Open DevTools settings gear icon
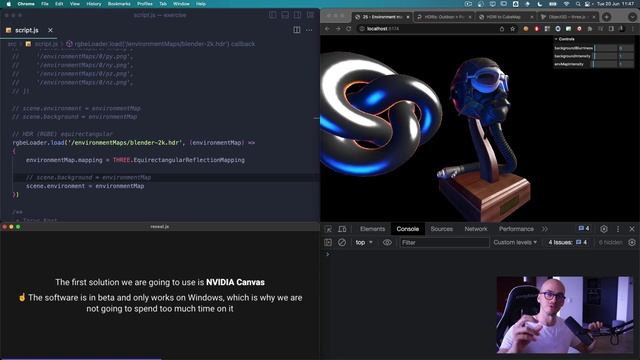The image size is (640, 360). (604, 229)
